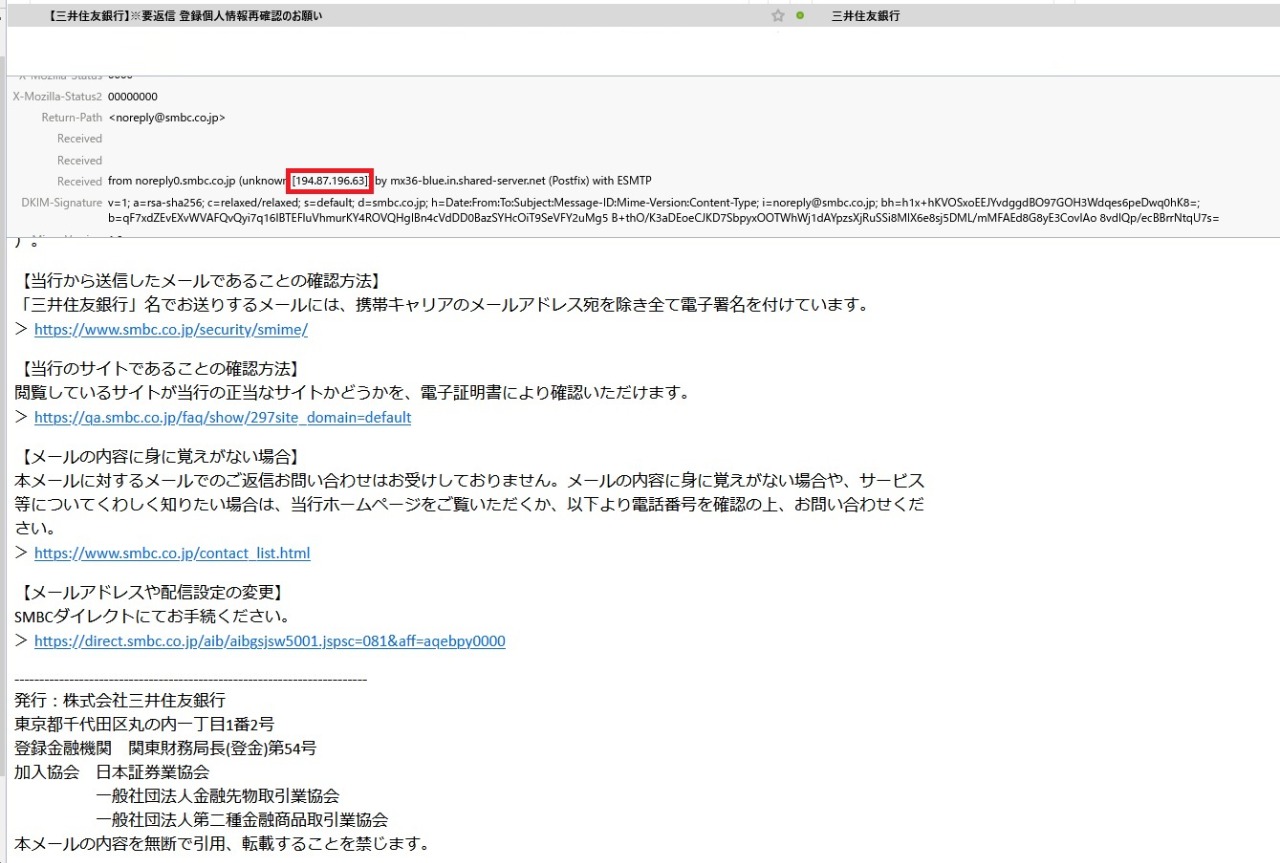This screenshot has width=1280, height=863.
Task: Click the X-Mozilla-Status2 header label
Action: pos(57,96)
